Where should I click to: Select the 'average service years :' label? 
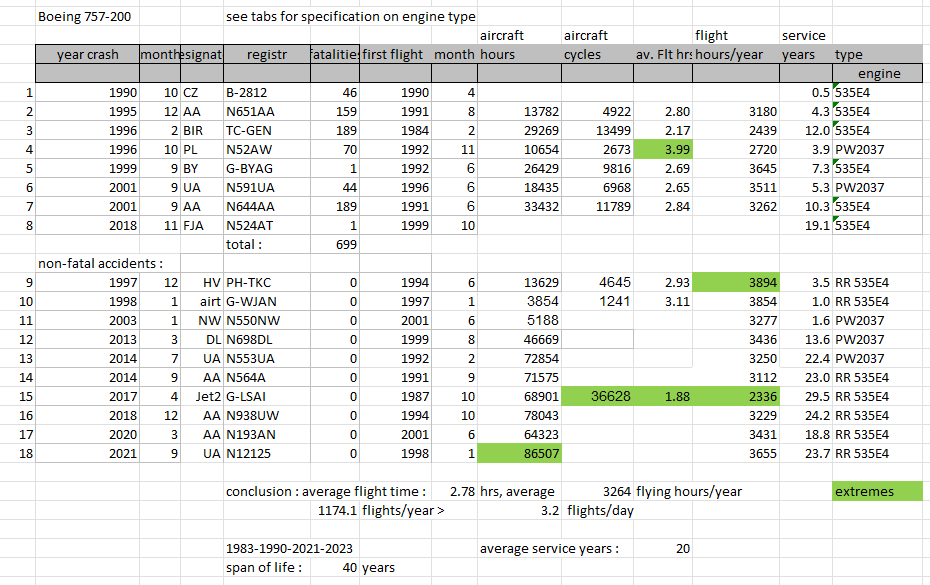[x=549, y=548]
